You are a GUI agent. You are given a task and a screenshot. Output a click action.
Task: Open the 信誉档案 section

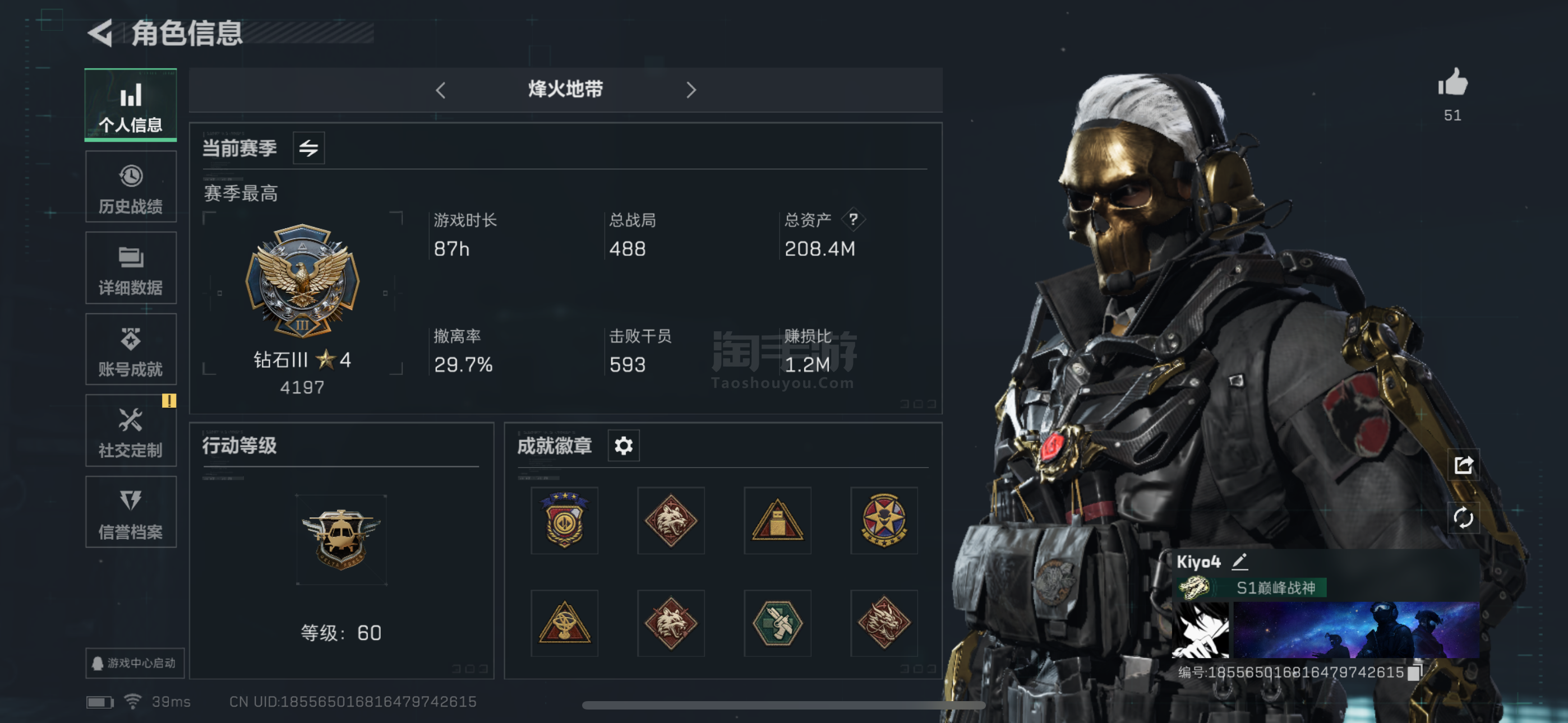[x=131, y=512]
